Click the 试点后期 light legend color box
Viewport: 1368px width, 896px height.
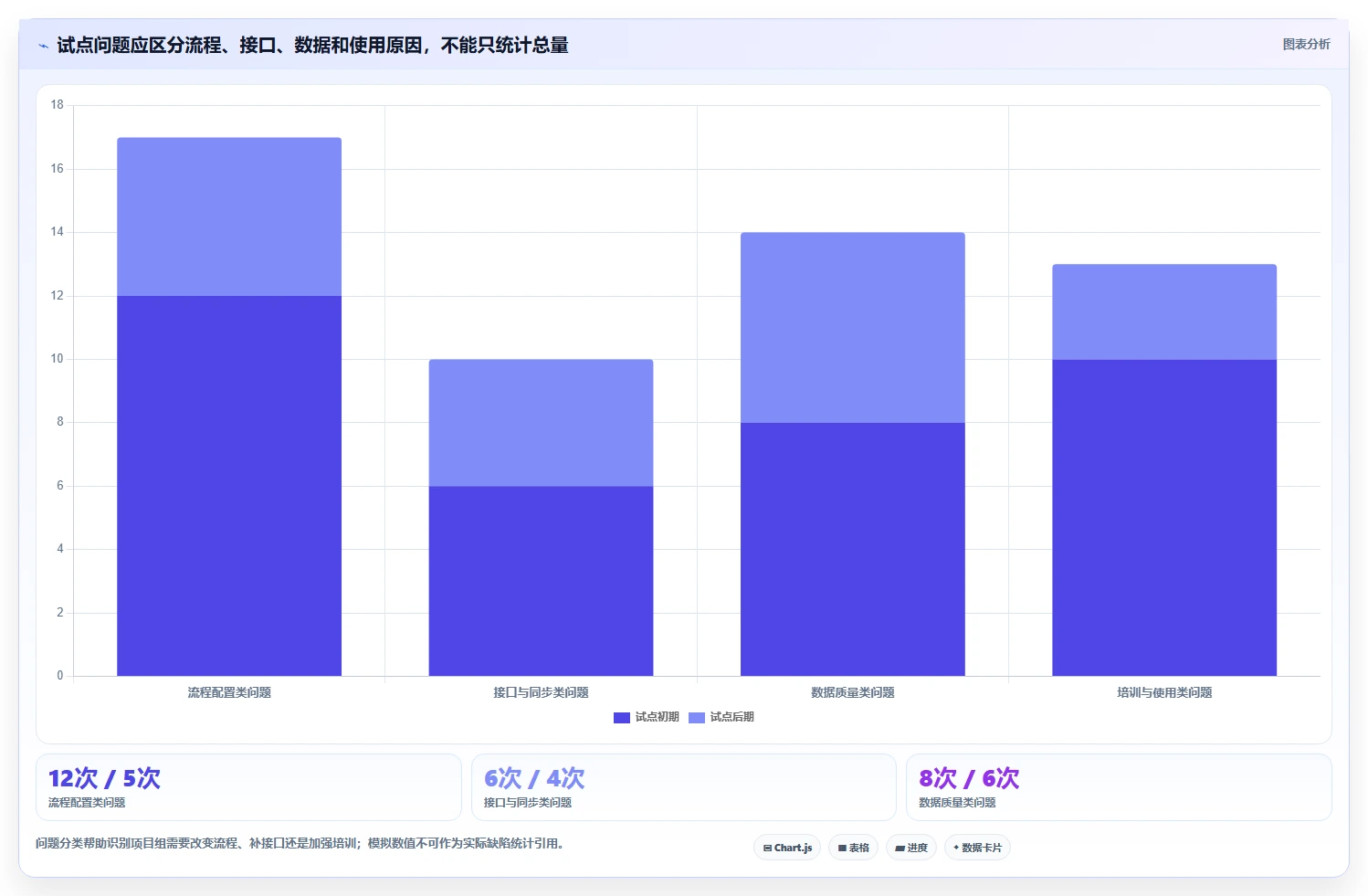pyautogui.click(x=697, y=718)
